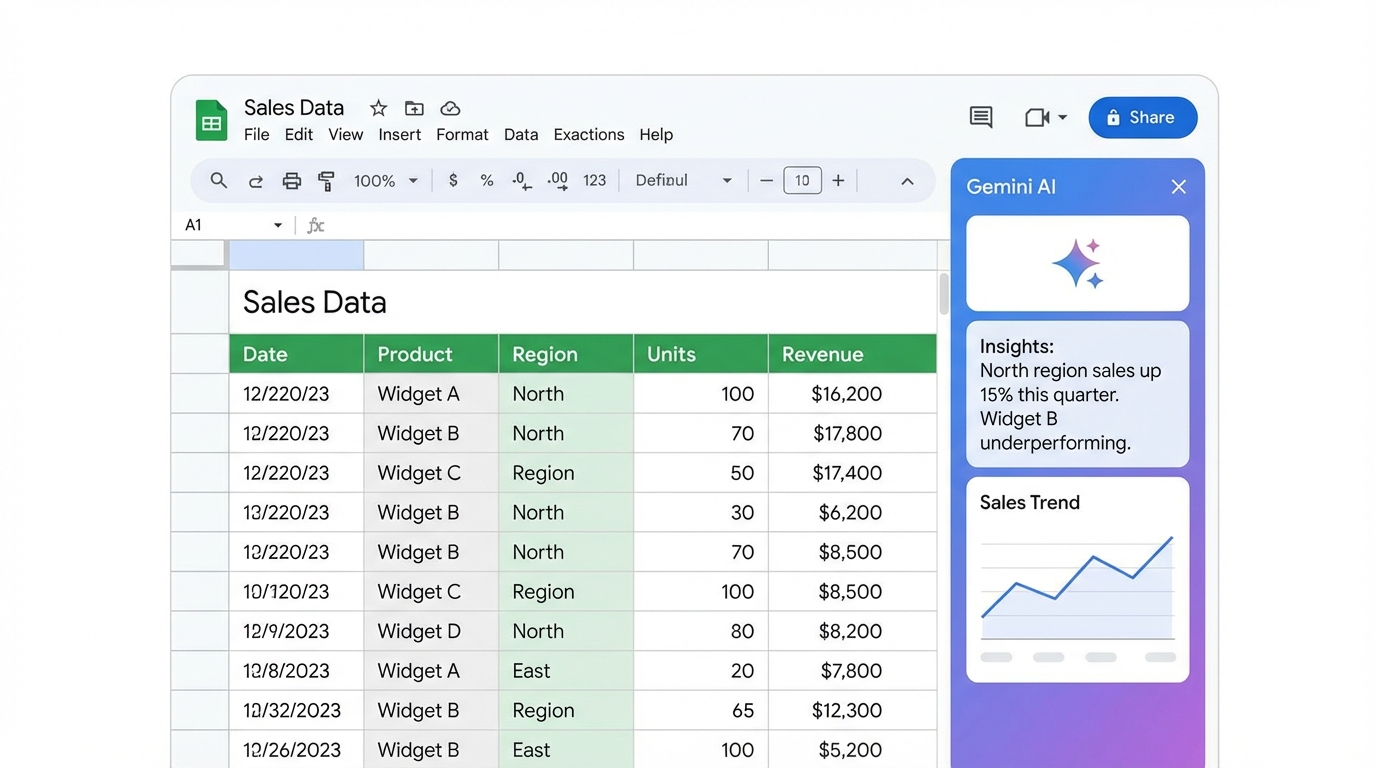Viewport: 1376px width, 768px height.
Task: Click cell with revenue $5,200
Action: pos(853,749)
